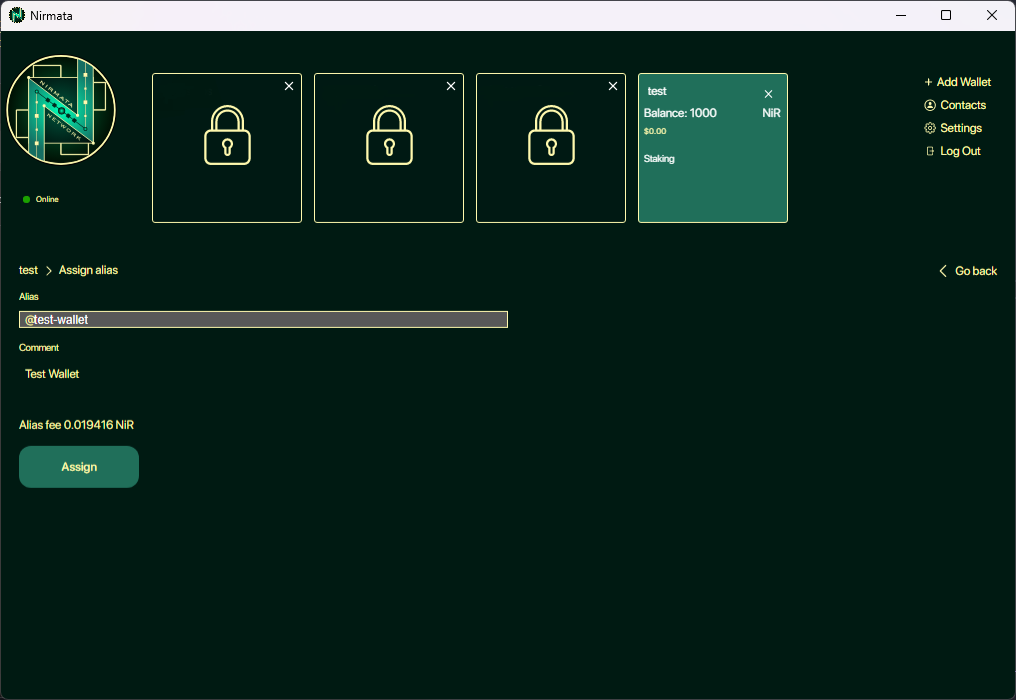
Task: Click the Nirmata Network logo
Action: click(x=61, y=110)
